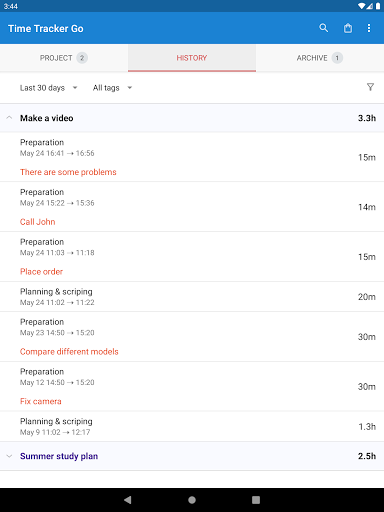Switch to the Project tab

click(x=64, y=58)
